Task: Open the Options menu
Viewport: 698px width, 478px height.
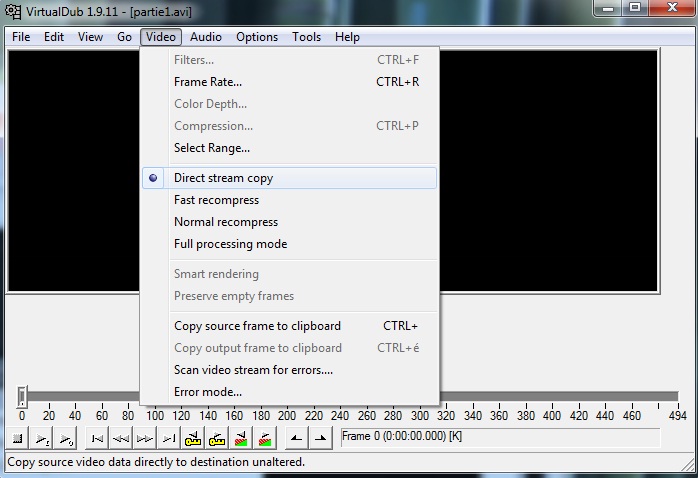Action: tap(257, 37)
